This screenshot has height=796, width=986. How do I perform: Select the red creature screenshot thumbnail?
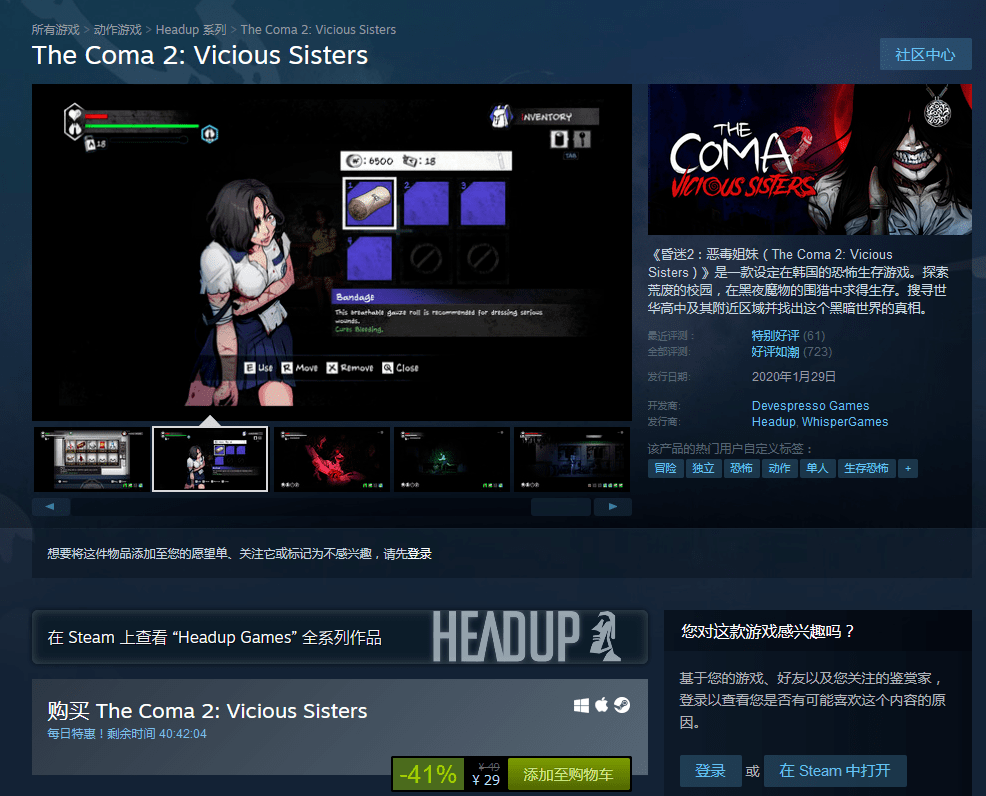coord(331,459)
